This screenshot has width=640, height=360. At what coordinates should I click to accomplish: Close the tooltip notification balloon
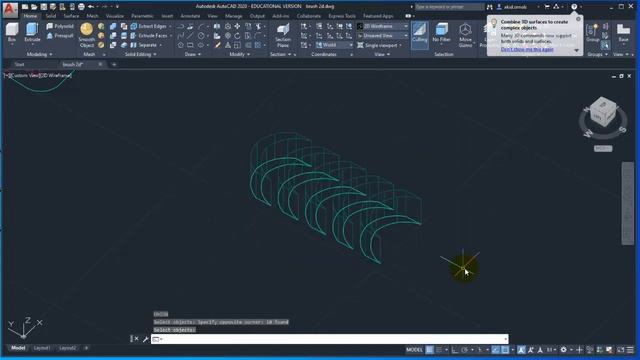click(578, 19)
